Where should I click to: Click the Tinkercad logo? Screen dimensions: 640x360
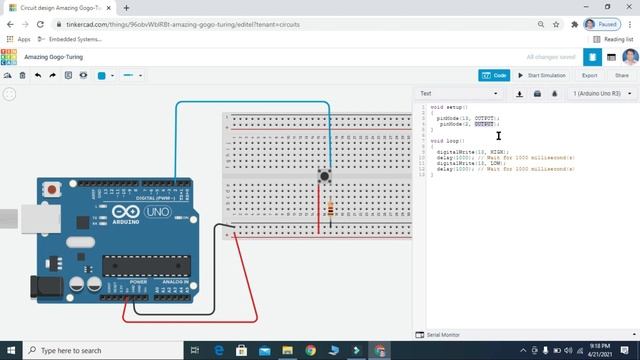tap(9, 57)
